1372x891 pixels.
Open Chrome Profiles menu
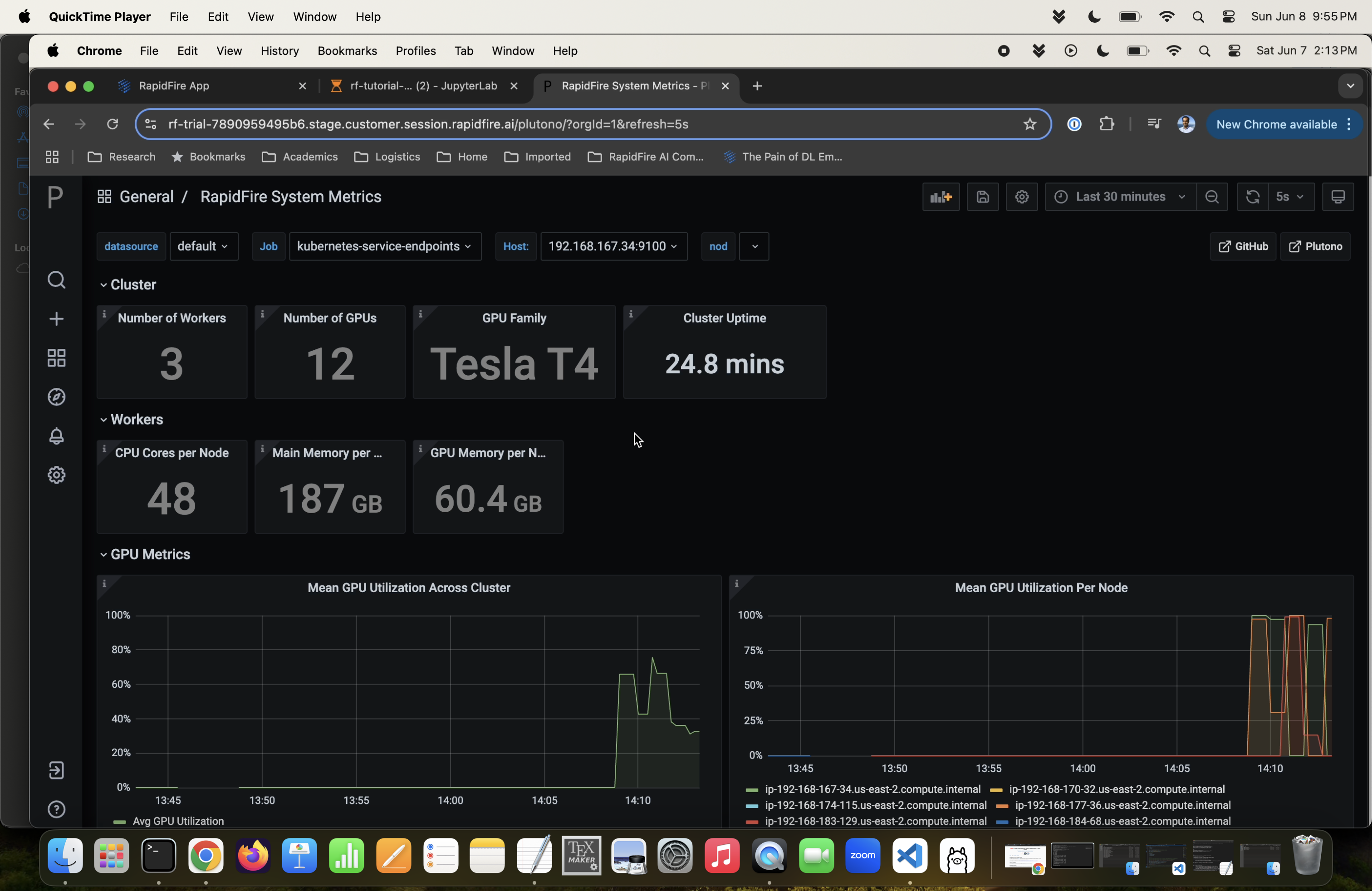pyautogui.click(x=416, y=51)
